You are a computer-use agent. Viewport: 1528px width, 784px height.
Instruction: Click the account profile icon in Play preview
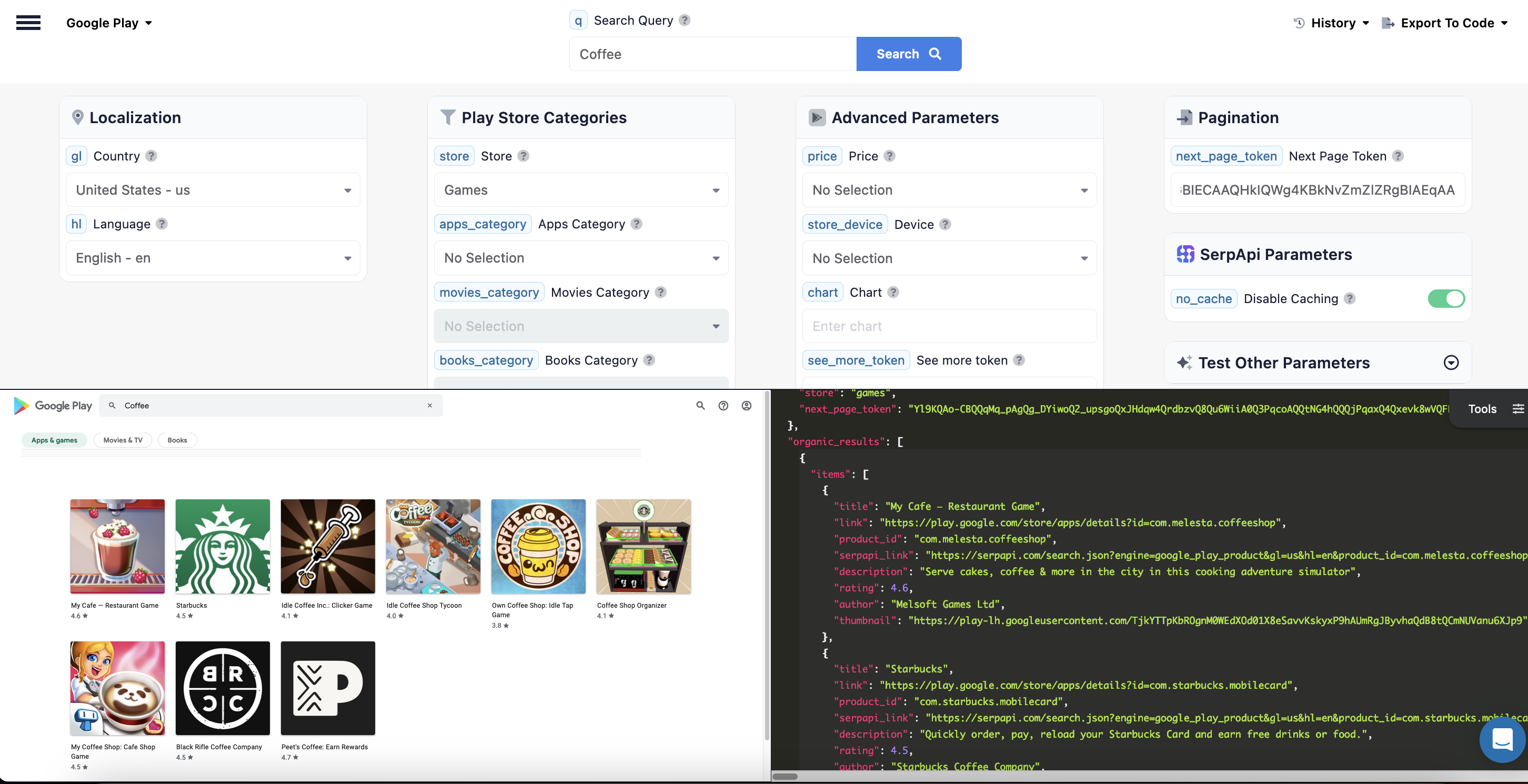tap(746, 406)
